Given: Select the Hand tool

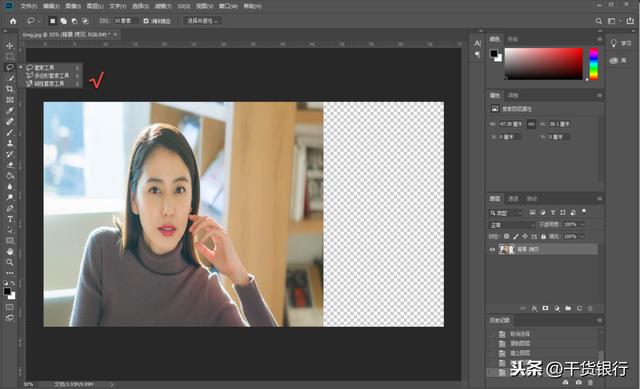Looking at the screenshot, I should [x=10, y=251].
